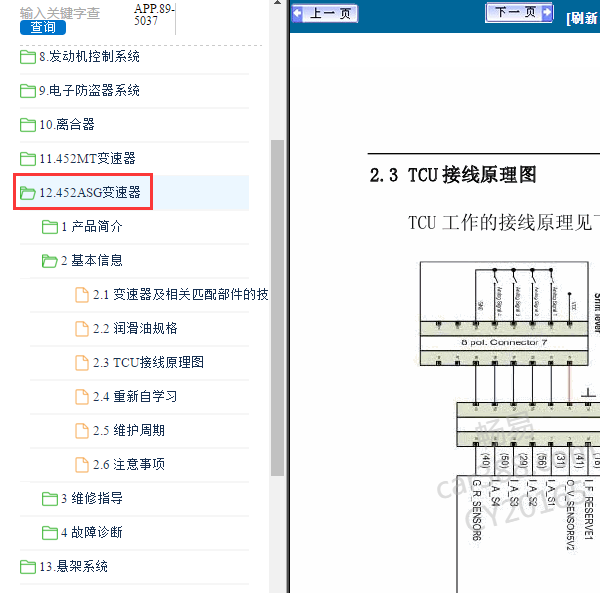
Task: Click folder icon beside 3 维修指导
Action: (x=50, y=499)
